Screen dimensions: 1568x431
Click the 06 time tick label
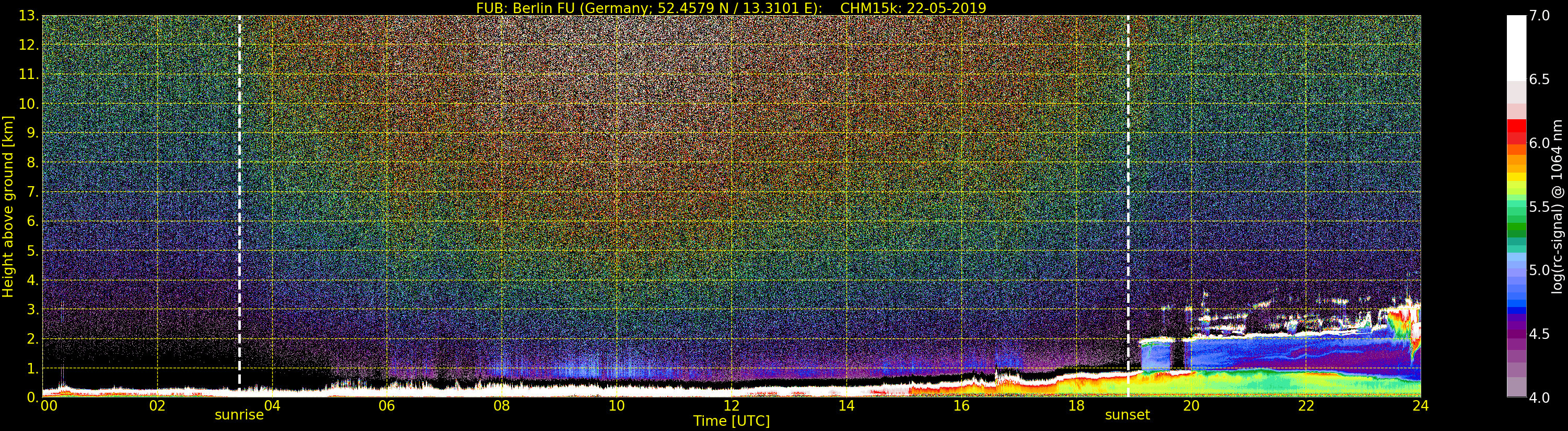coord(387,406)
